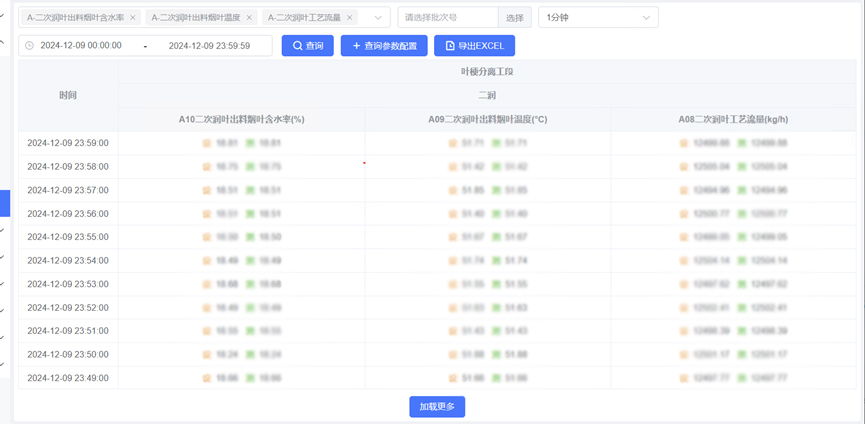Click green icon in 23:59:00 temperature cell
The height and width of the screenshot is (424, 865).
point(497,143)
